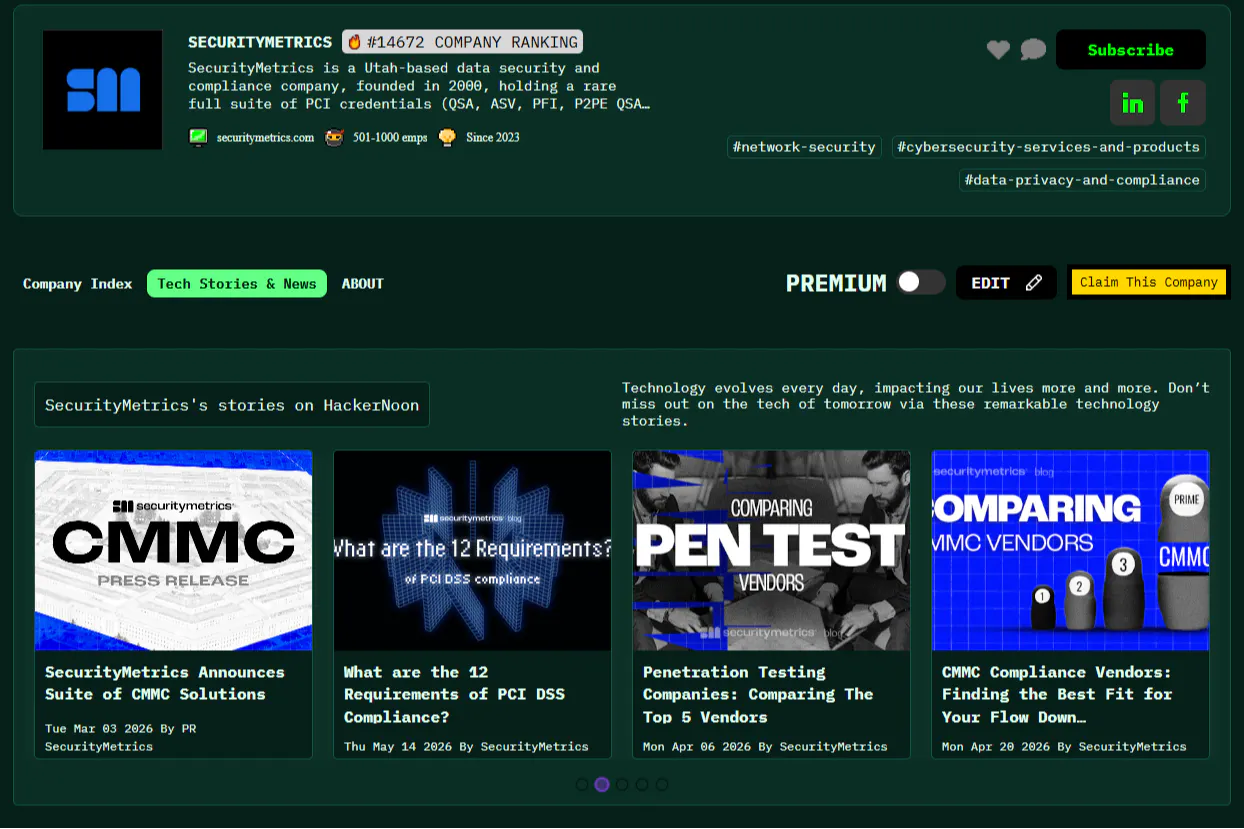This screenshot has width=1244, height=829.
Task: Click 'SecurityMetrics's stories on HackerNoon' label
Action: pos(232,405)
